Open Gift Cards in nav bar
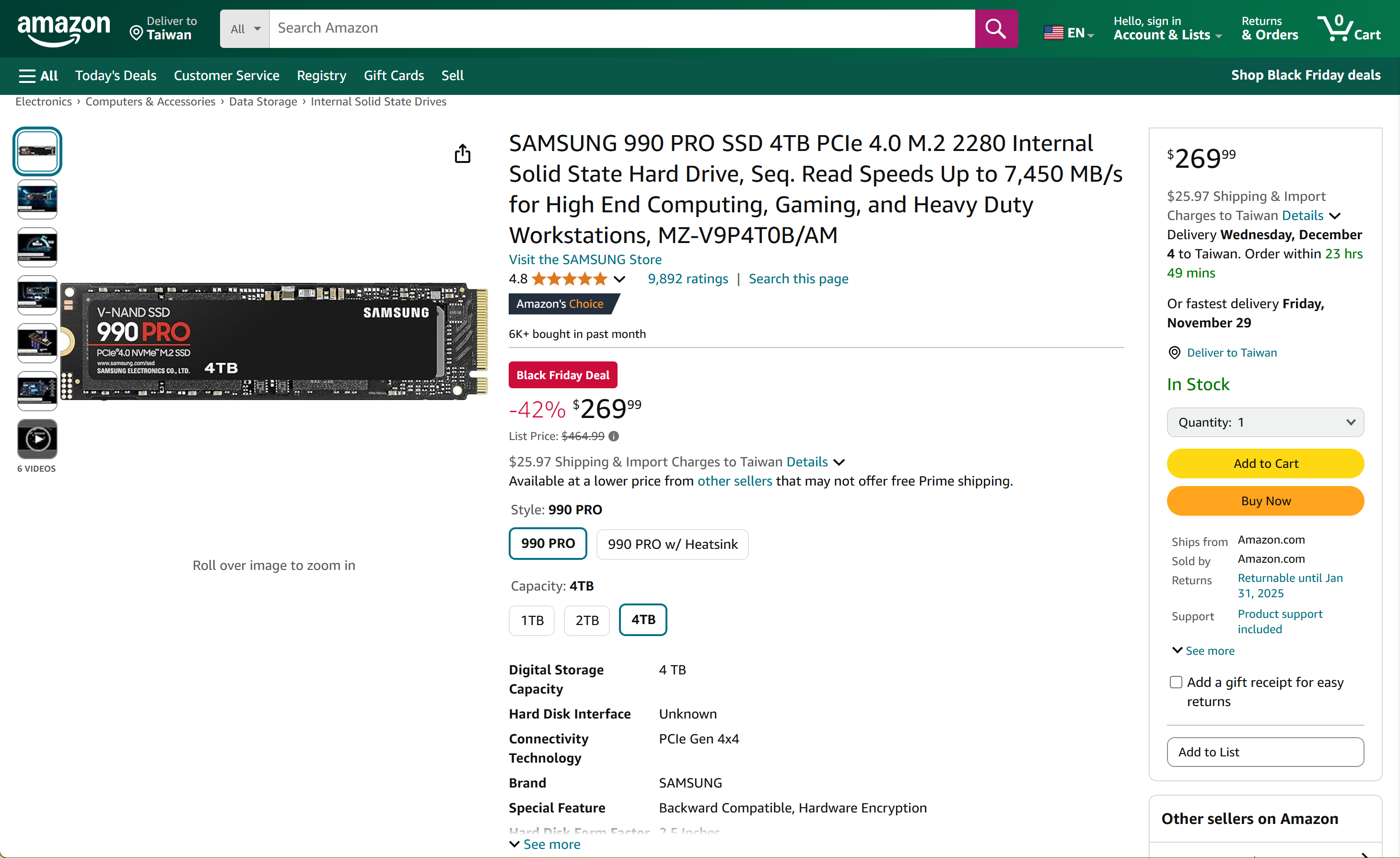The width and height of the screenshot is (1400, 858). [394, 76]
